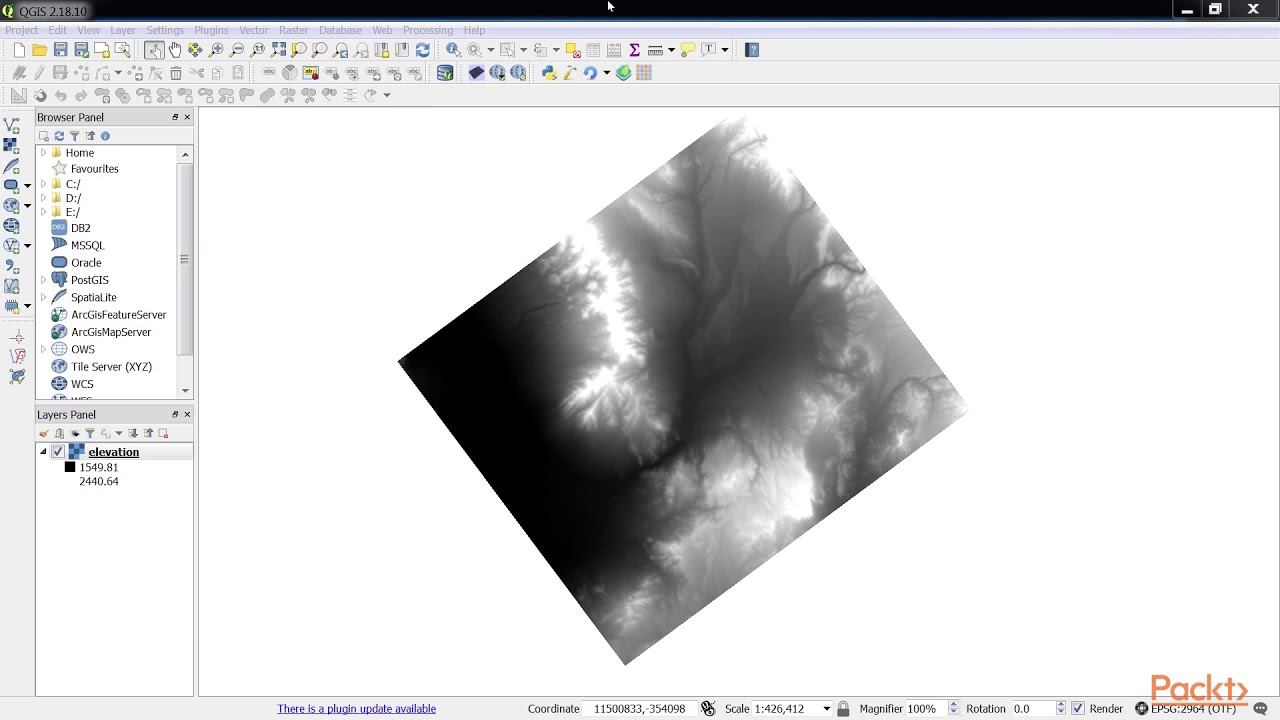Open the Statistical Summary sigma icon
The width and height of the screenshot is (1280, 720).
tap(634, 50)
